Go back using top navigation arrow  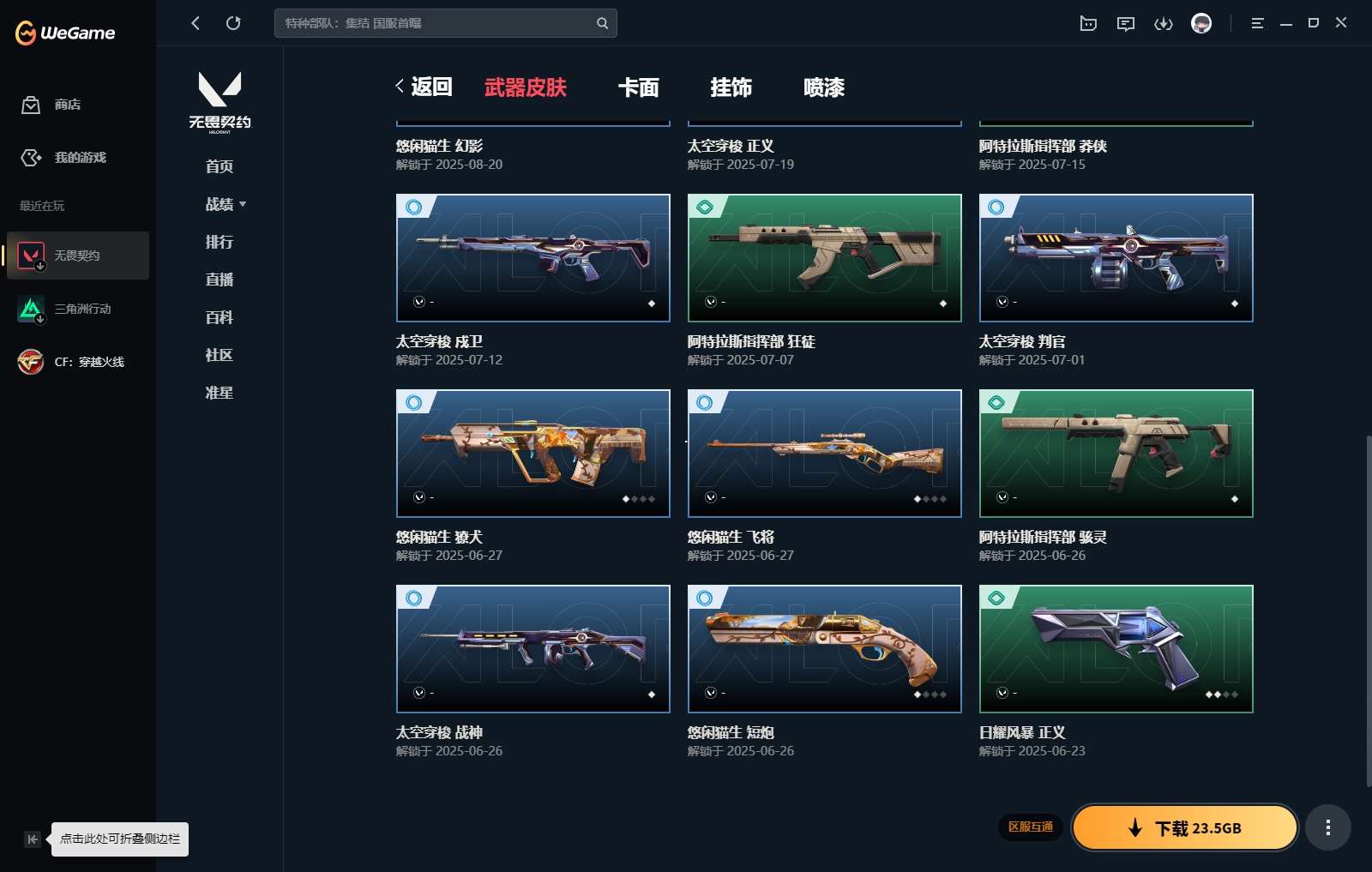196,23
